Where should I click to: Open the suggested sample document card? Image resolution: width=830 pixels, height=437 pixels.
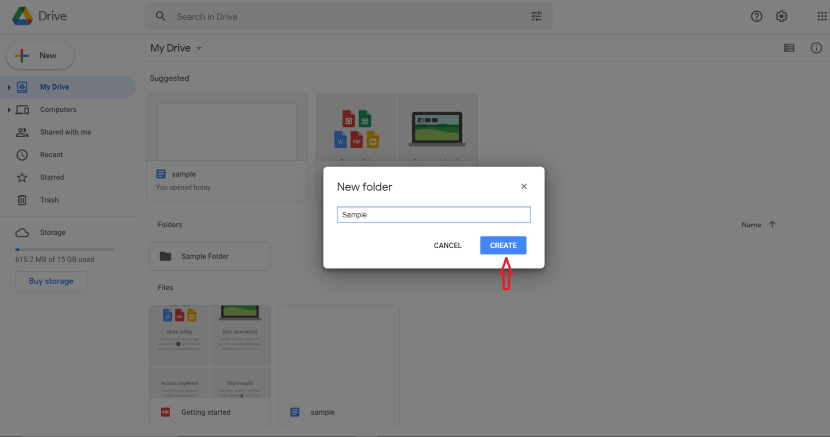pos(227,147)
